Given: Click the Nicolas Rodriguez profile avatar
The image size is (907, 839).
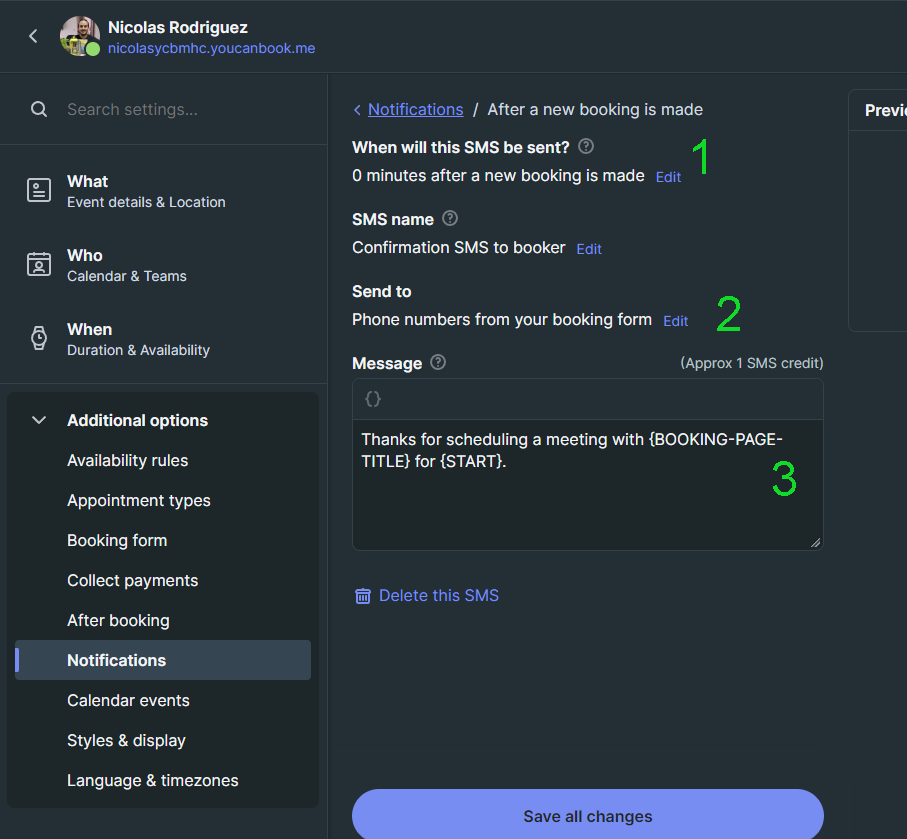Looking at the screenshot, I should 80,36.
